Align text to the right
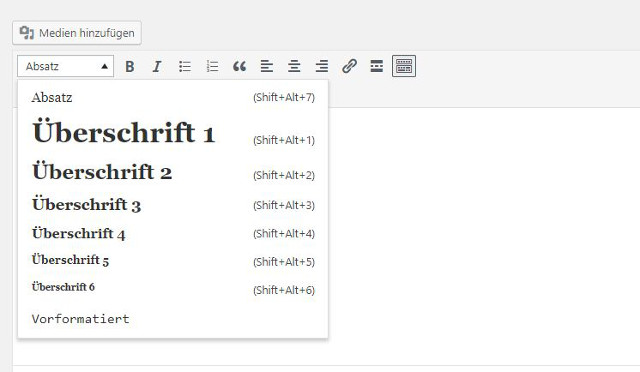Image resolution: width=640 pixels, height=372 pixels. point(322,66)
